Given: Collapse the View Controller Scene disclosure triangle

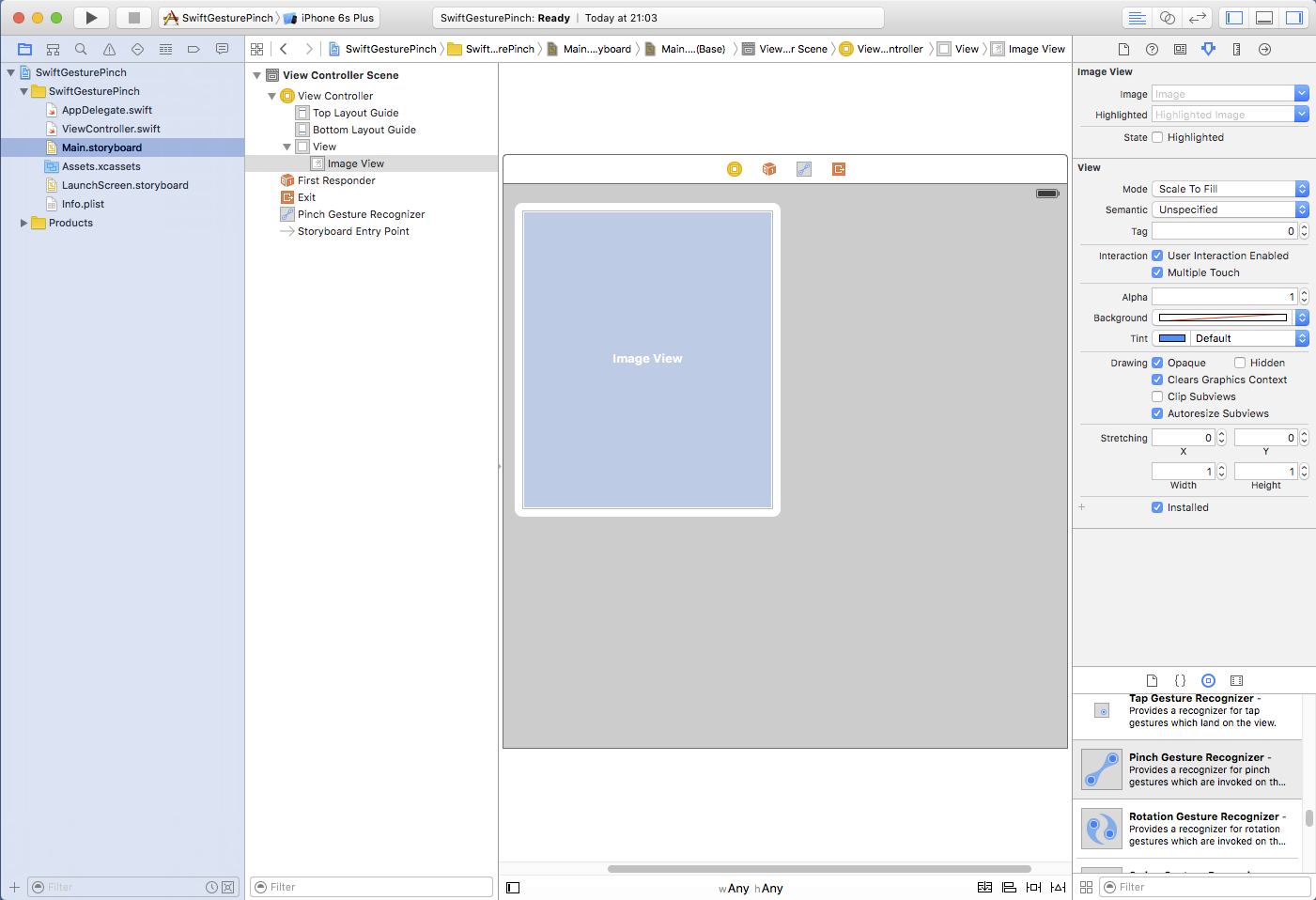Looking at the screenshot, I should click(257, 75).
